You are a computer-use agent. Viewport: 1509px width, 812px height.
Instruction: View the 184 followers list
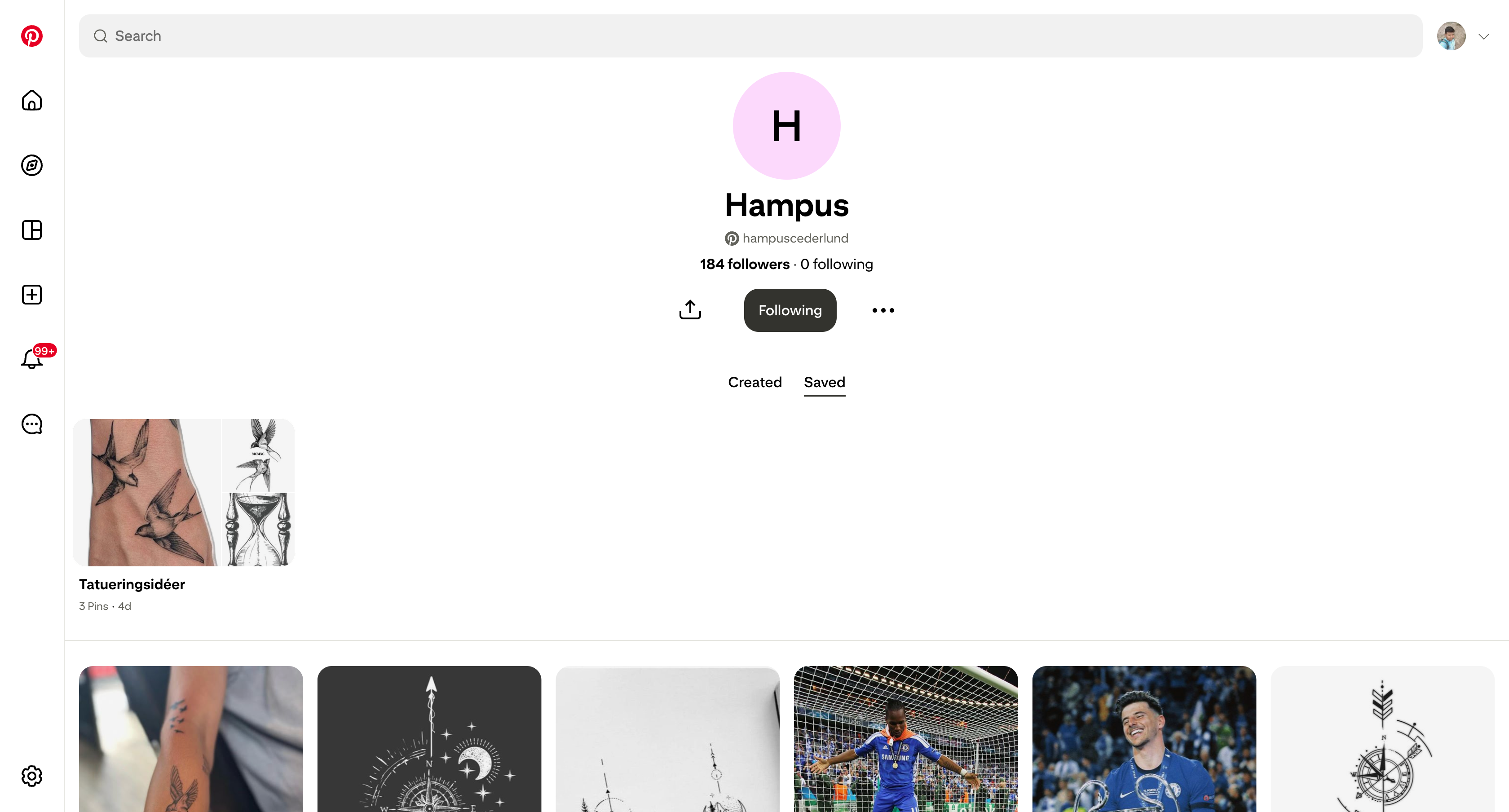[x=745, y=264]
